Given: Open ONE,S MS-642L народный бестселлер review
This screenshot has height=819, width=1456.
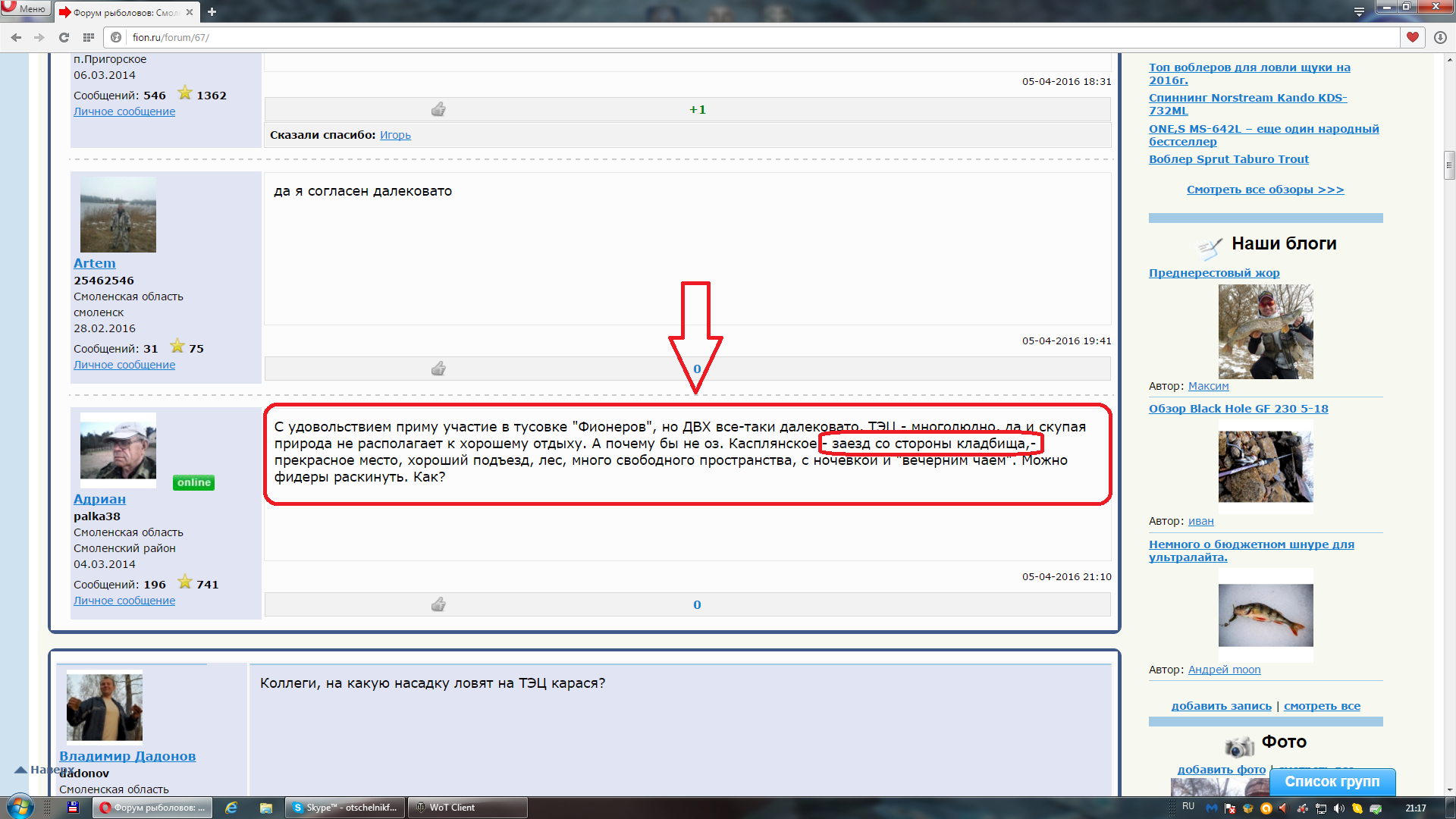Looking at the screenshot, I should [1264, 135].
